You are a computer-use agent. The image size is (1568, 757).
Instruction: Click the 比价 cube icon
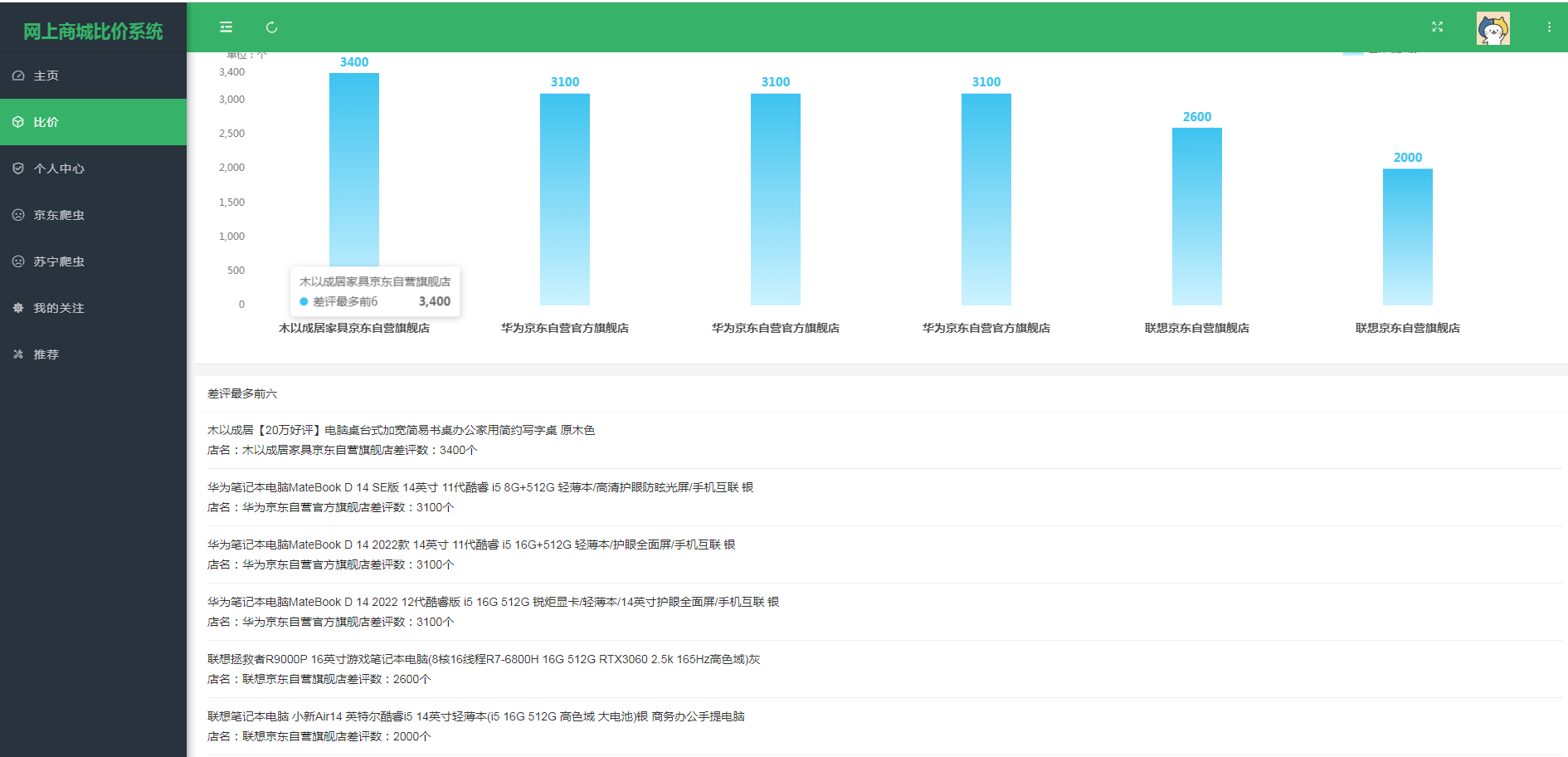click(x=18, y=122)
